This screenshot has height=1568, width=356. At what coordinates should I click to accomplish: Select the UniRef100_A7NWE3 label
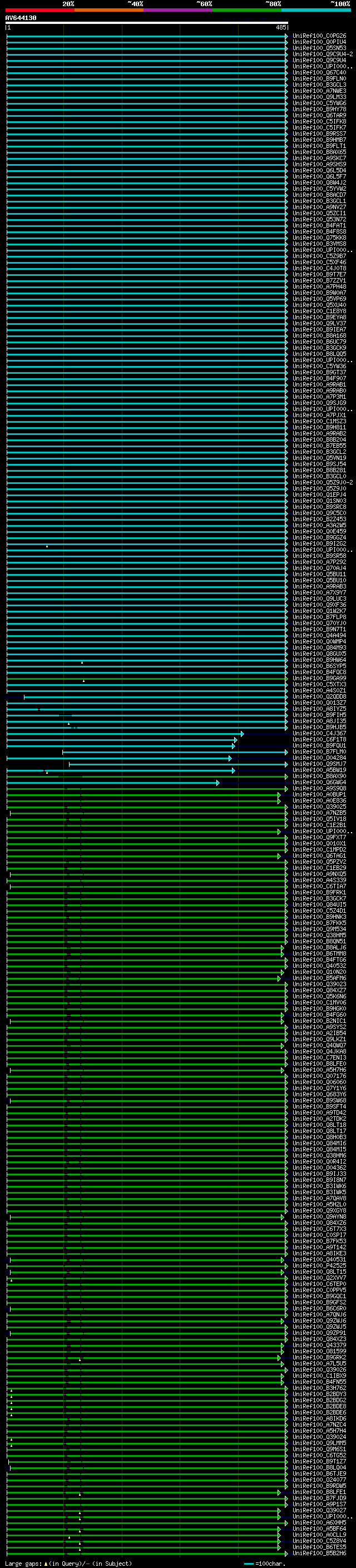(x=319, y=91)
